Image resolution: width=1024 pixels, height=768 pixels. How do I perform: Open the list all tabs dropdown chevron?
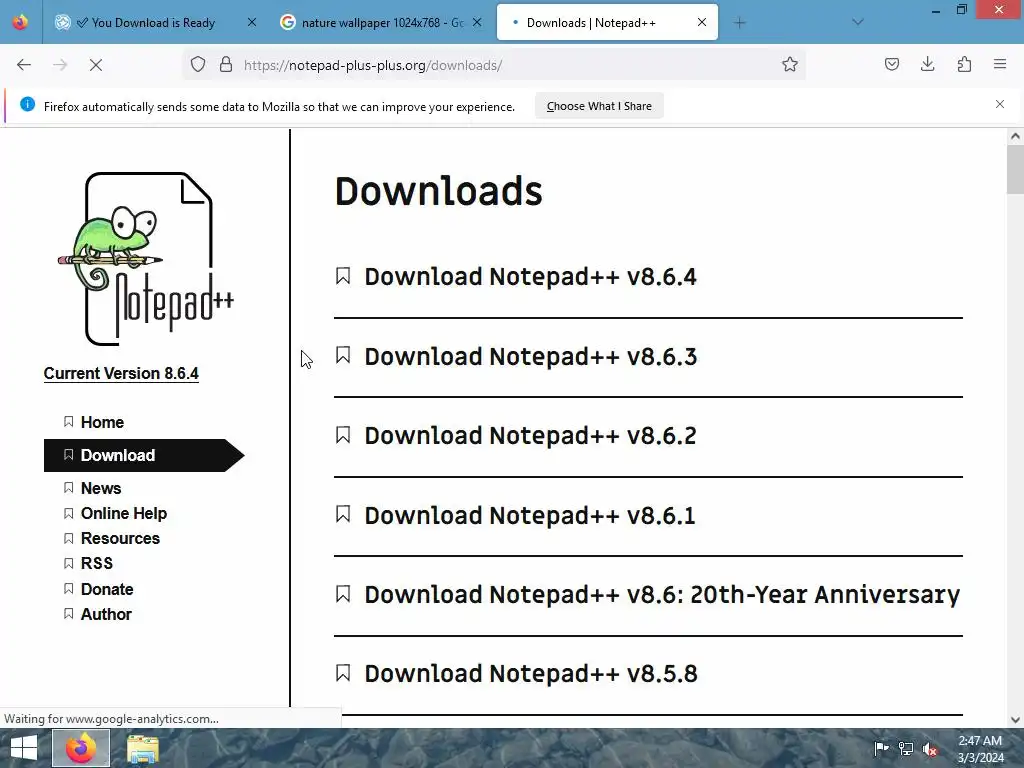click(x=858, y=22)
